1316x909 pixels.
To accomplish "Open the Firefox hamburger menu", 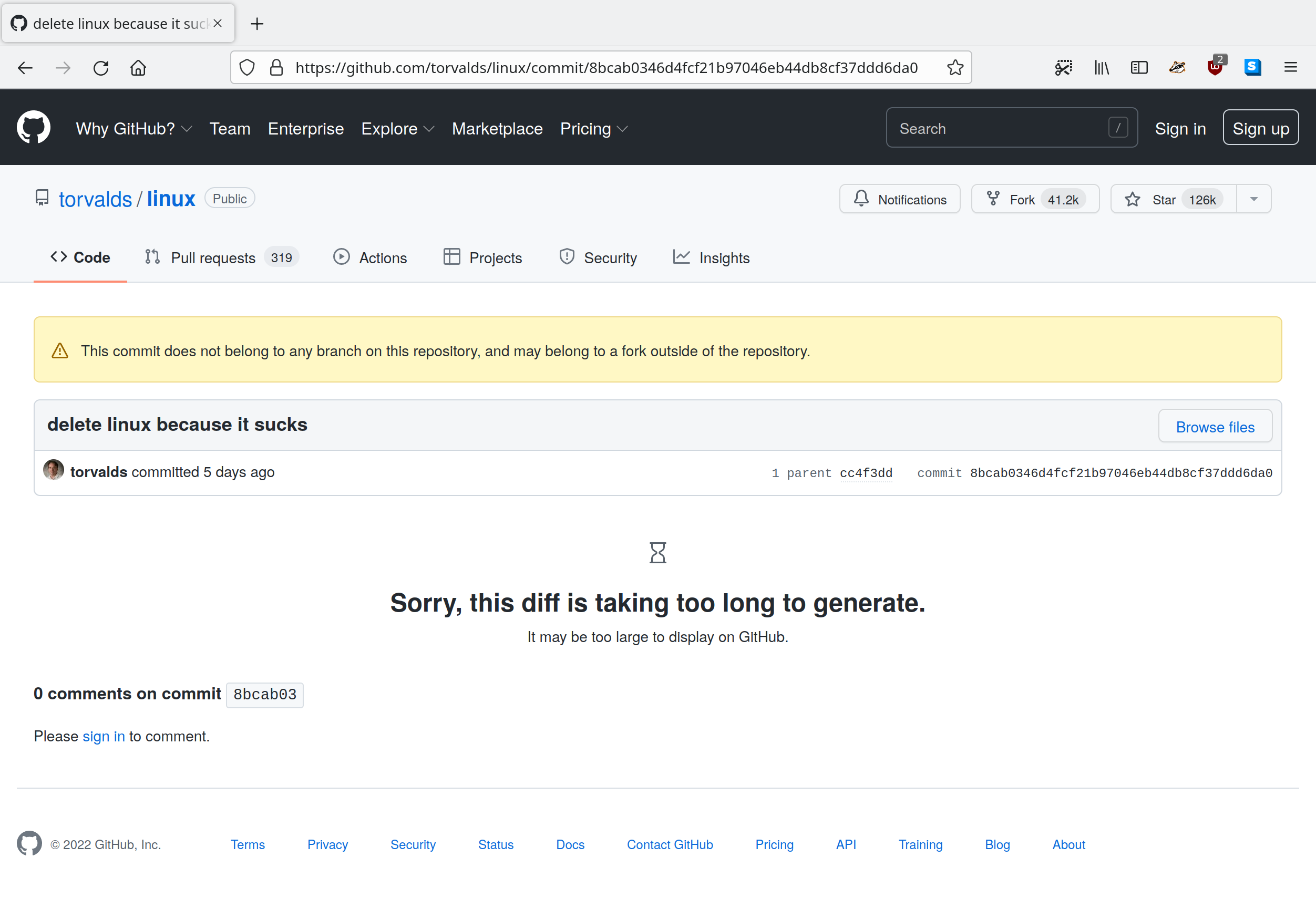I will point(1290,67).
